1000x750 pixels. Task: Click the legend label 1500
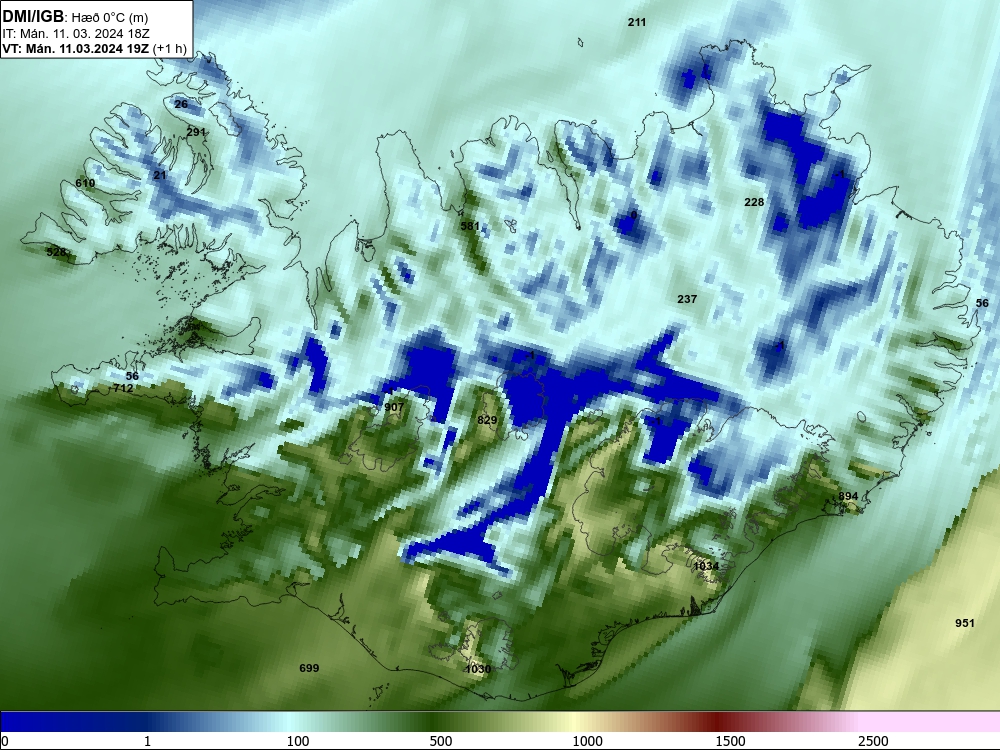pyautogui.click(x=730, y=742)
